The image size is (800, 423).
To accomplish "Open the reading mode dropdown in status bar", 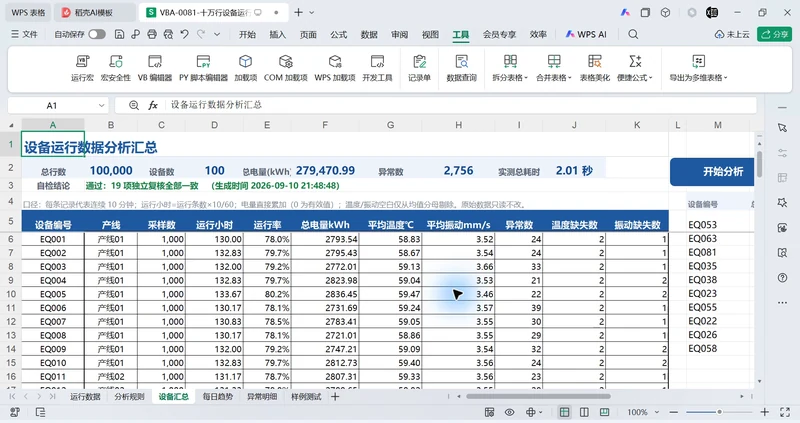I will click(541, 412).
